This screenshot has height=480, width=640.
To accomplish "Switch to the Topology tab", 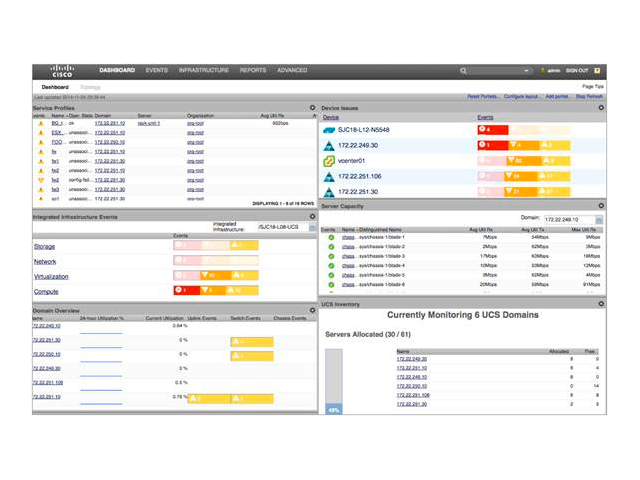I will [90, 87].
